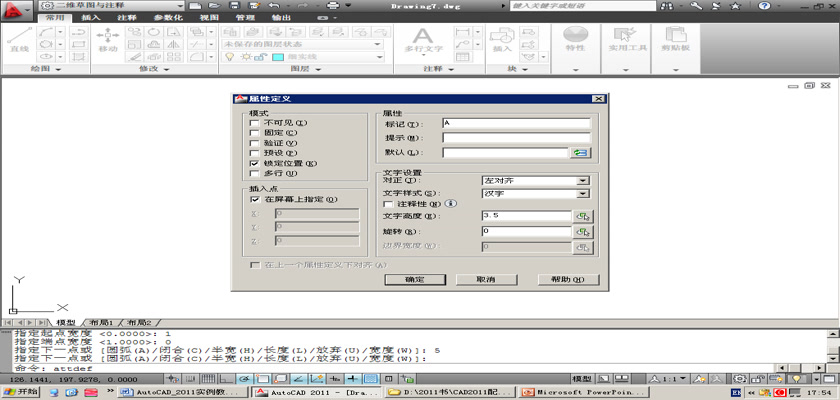Switch to the 管理 ribbon tab
The width and height of the screenshot is (840, 400).
click(x=245, y=18)
